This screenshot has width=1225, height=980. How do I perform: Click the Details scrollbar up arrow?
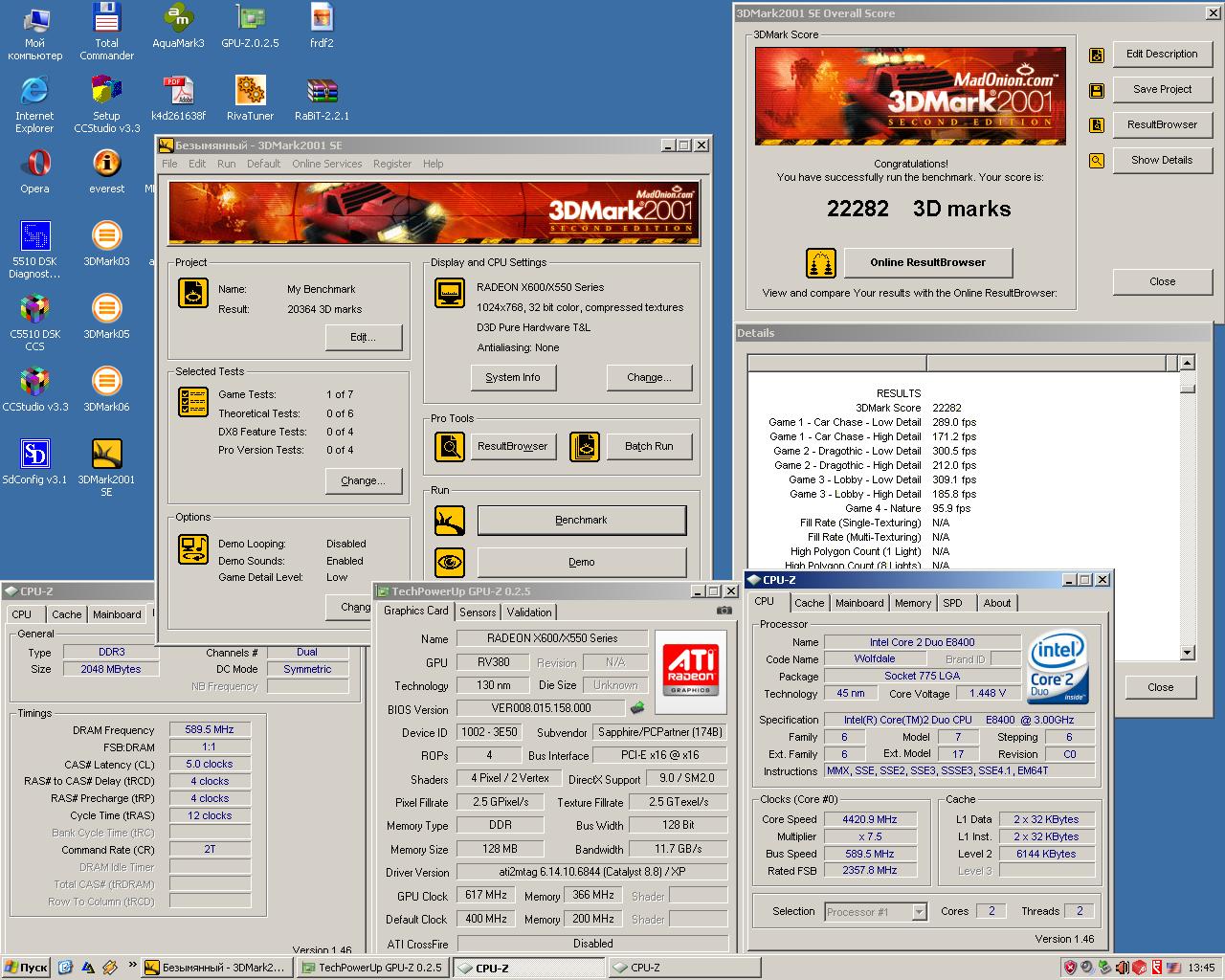1187,363
